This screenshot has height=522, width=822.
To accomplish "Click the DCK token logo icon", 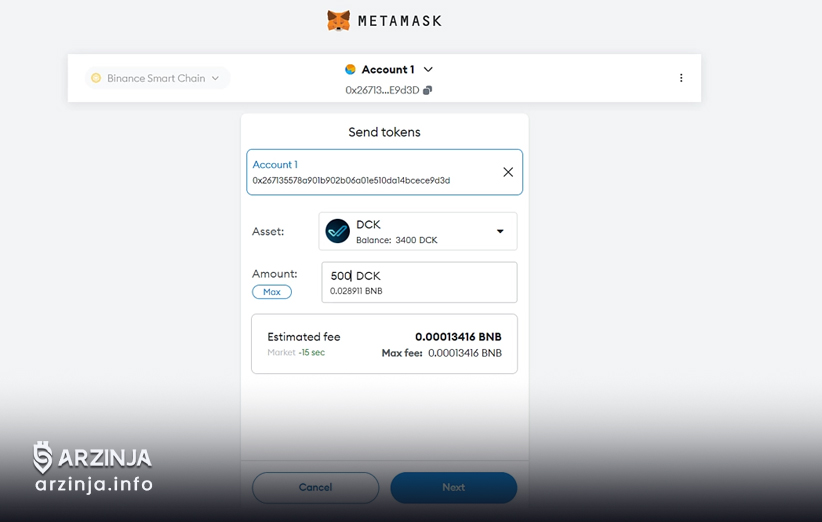I will 338,231.
